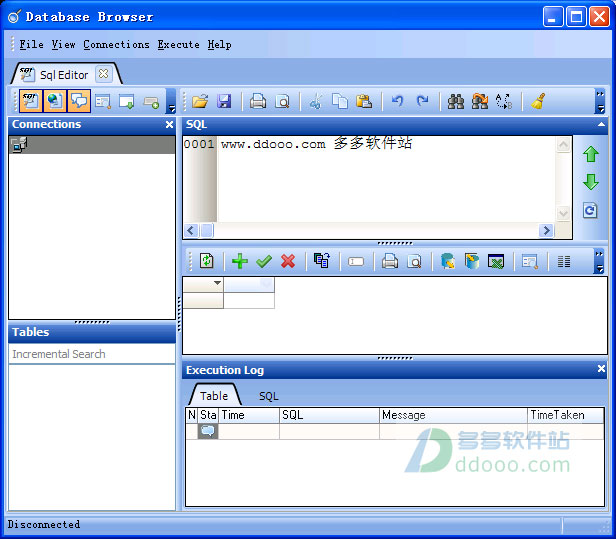Collapse the SQL panel with header arrow
The image size is (616, 539).
point(601,124)
